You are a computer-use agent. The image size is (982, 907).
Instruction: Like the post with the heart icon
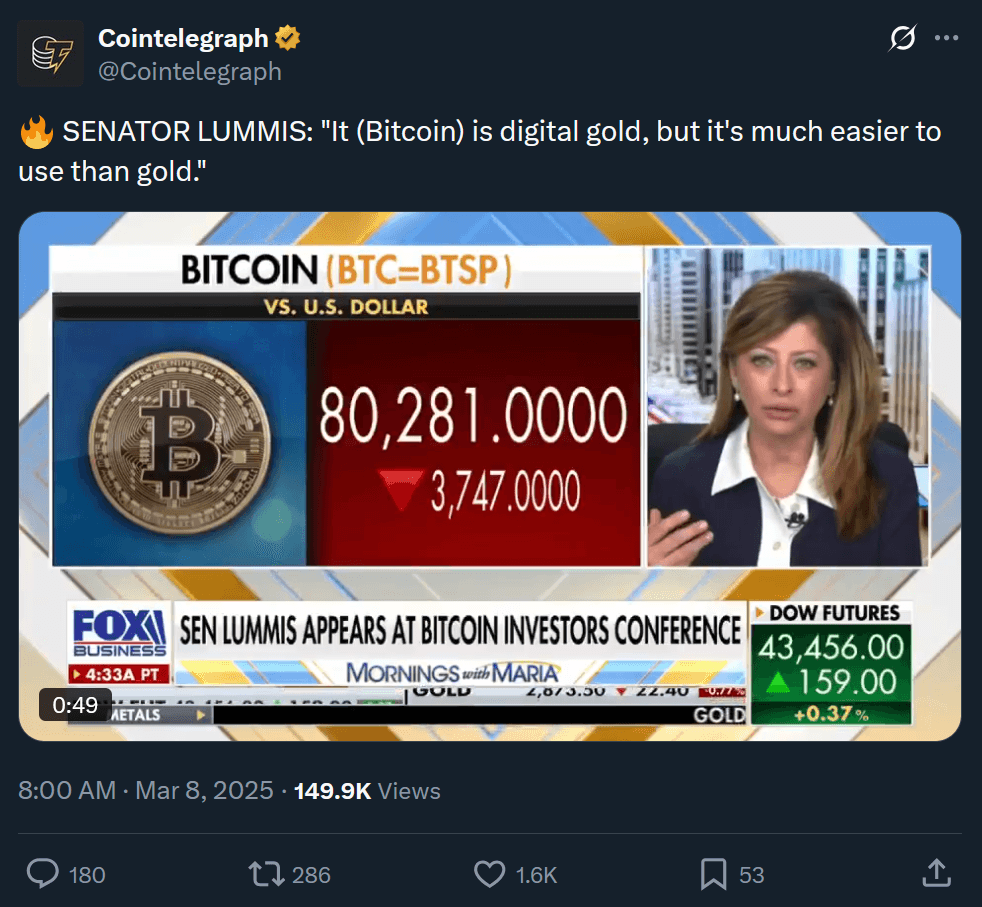pos(489,874)
